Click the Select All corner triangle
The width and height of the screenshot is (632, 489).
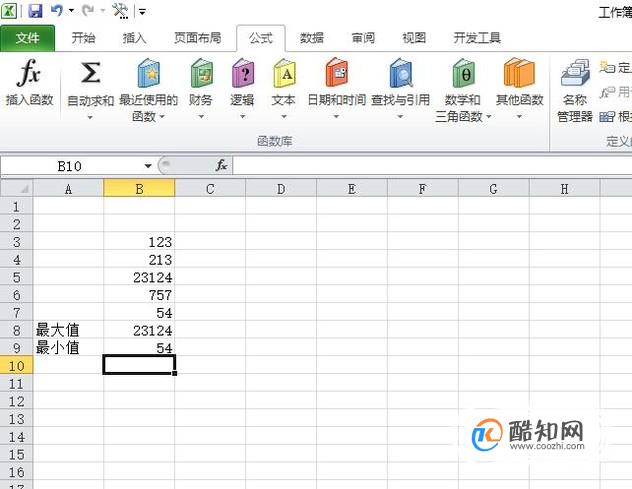17,188
